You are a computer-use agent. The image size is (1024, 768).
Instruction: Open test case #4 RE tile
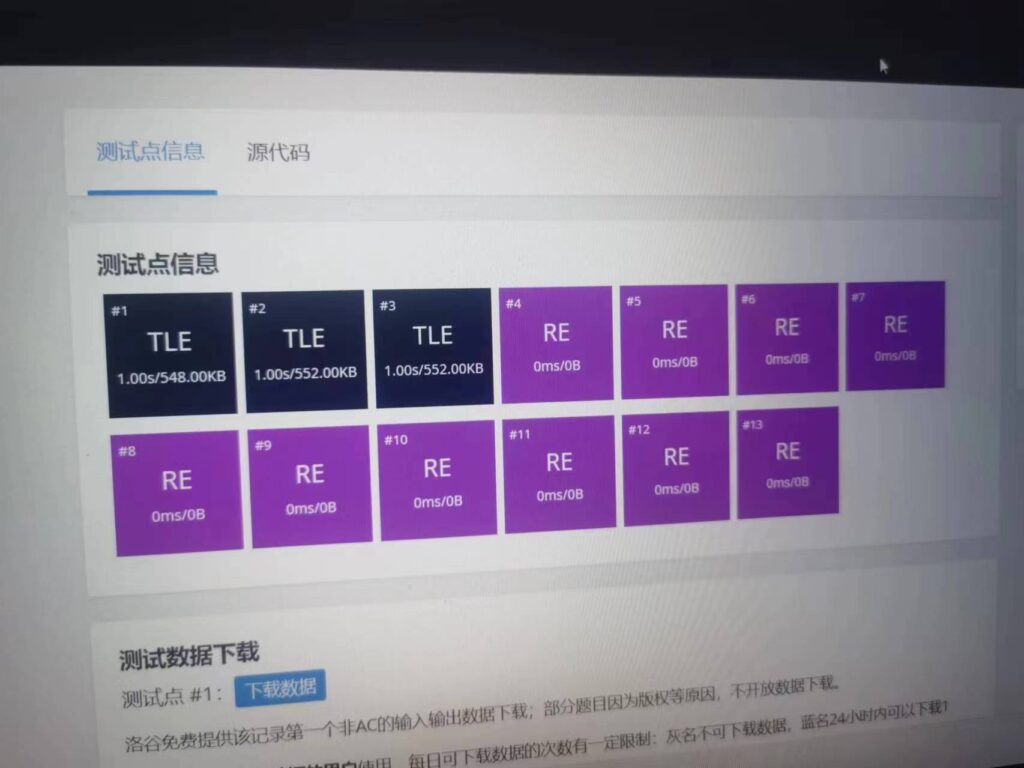pyautogui.click(x=556, y=344)
